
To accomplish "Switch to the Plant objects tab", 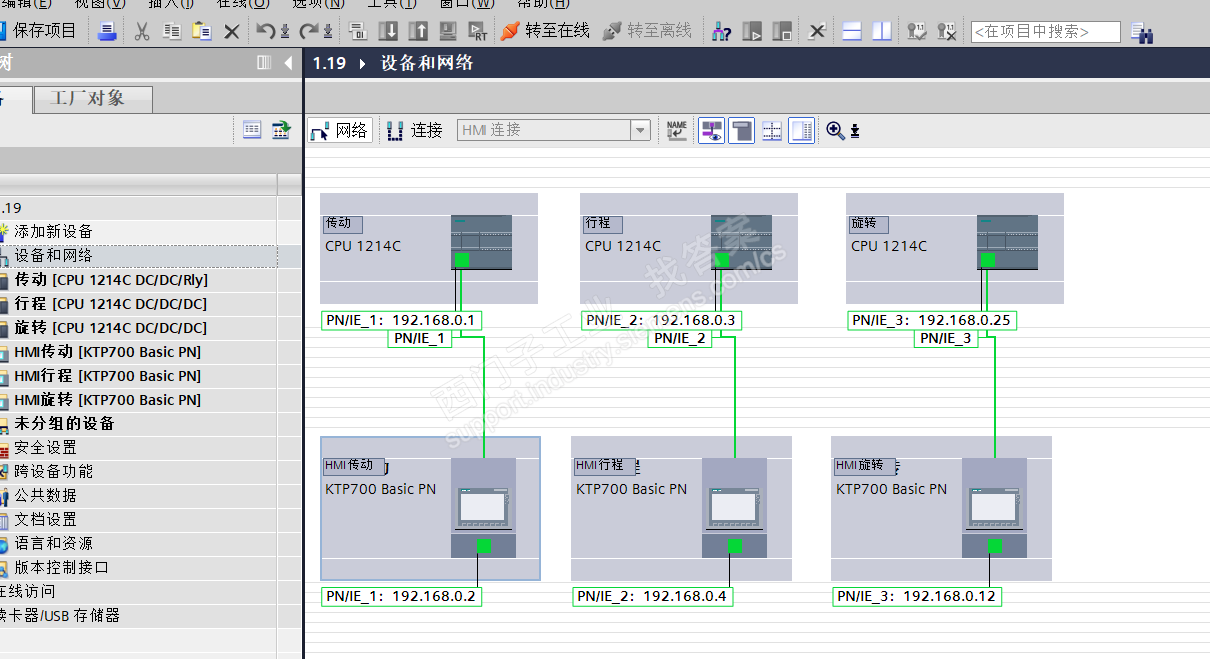I will (93, 99).
